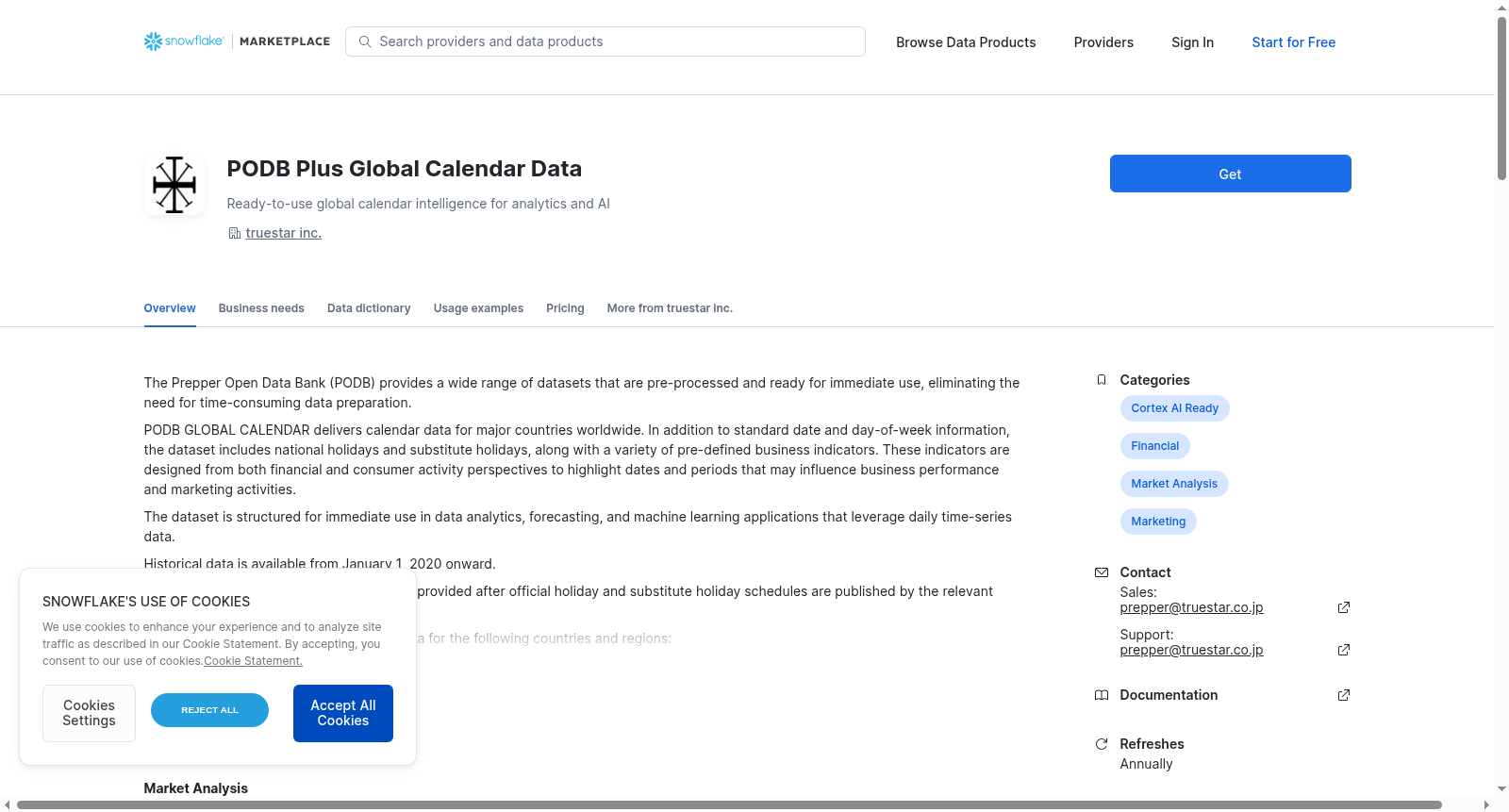The width and height of the screenshot is (1509, 812).
Task: Click the Documentation book icon
Action: pyautogui.click(x=1102, y=695)
